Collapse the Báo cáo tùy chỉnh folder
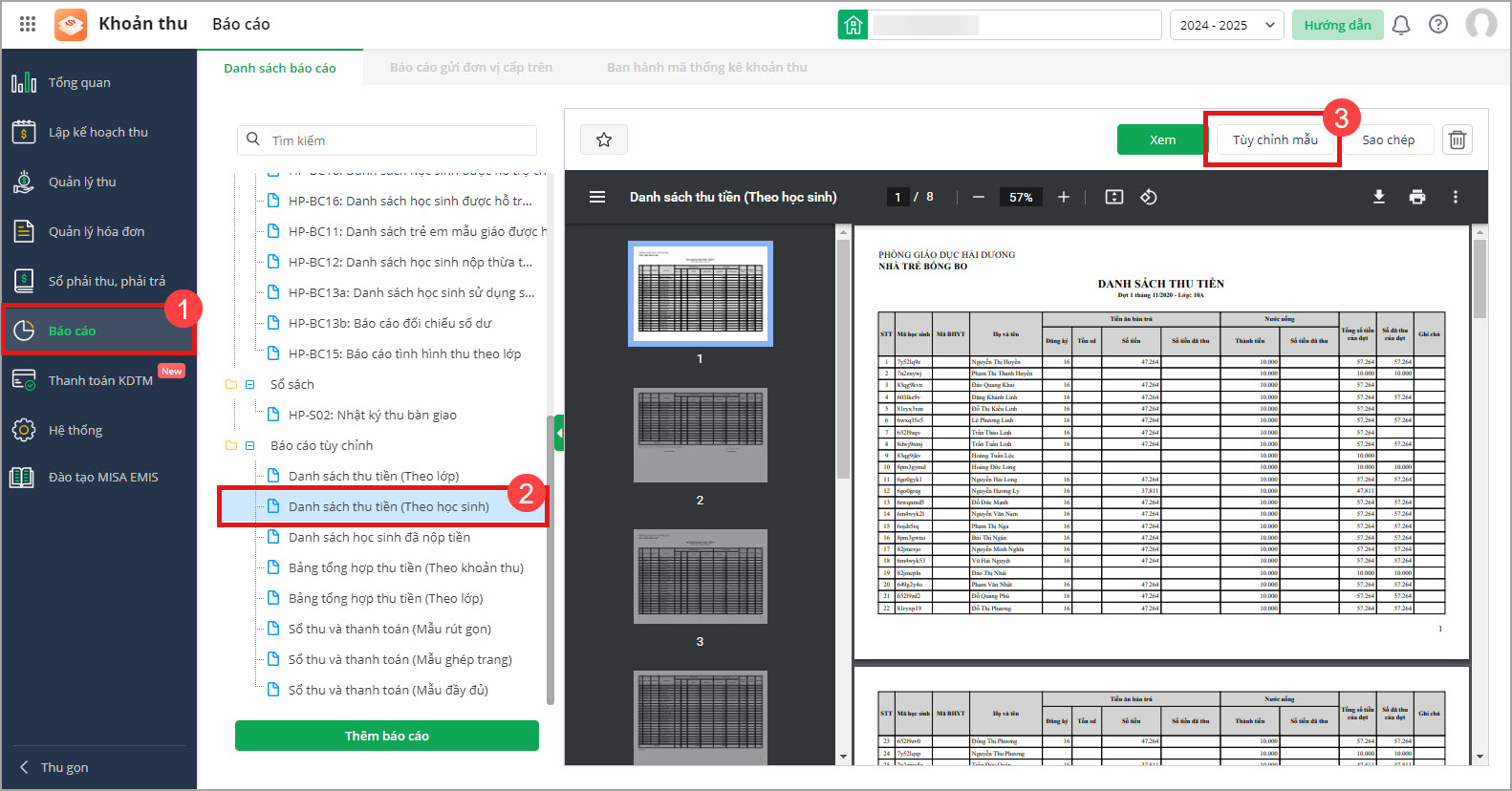This screenshot has height=791, width=1512. (249, 445)
